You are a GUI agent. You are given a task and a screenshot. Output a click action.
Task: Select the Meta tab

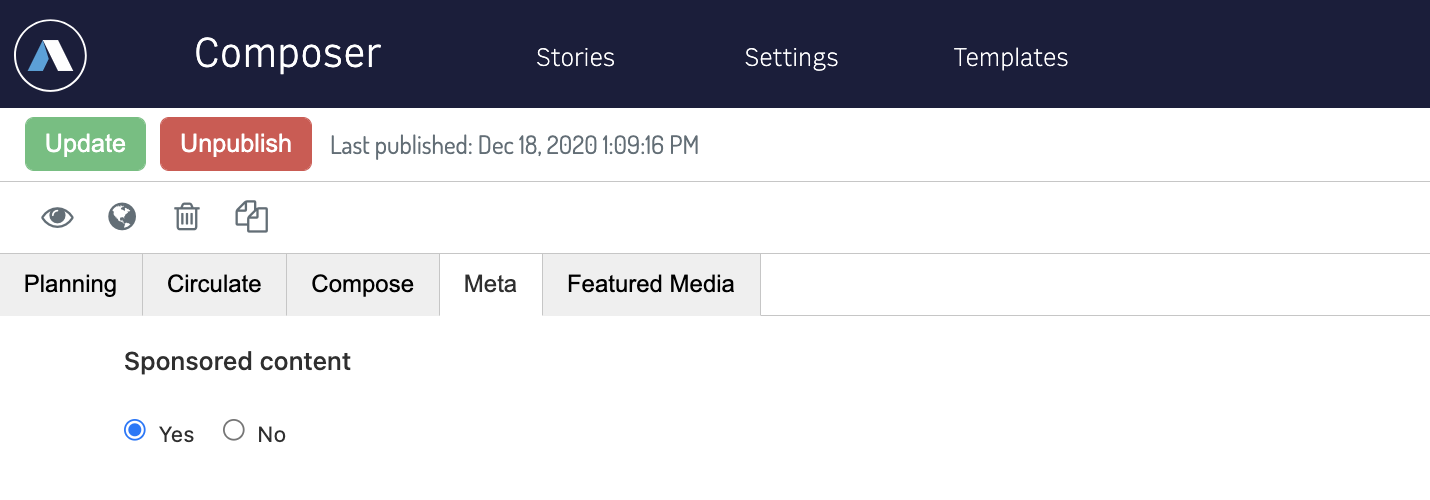coord(491,284)
